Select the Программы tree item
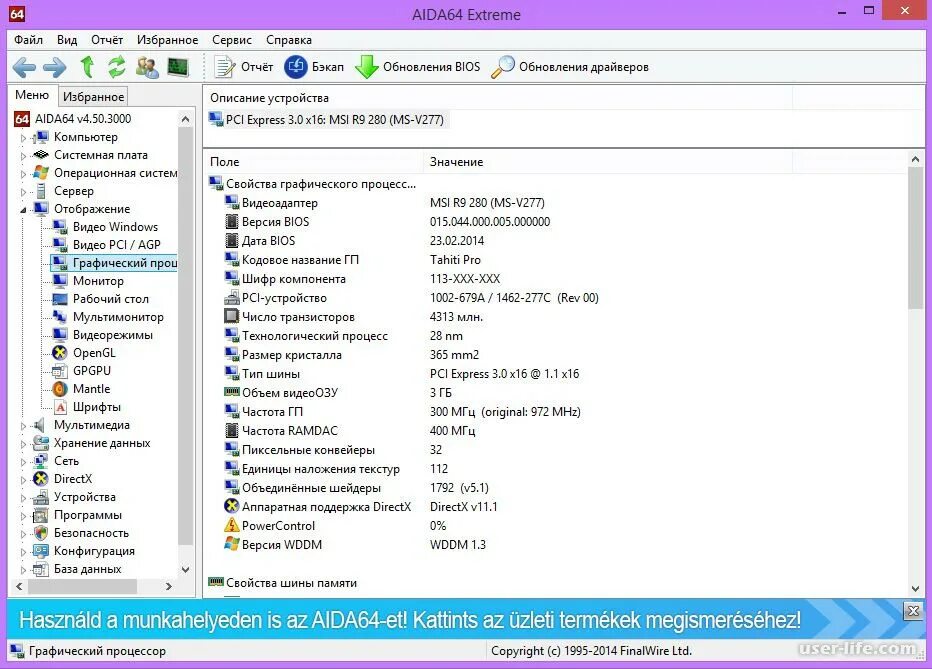Screen dimensions: 932x669 click(x=87, y=515)
